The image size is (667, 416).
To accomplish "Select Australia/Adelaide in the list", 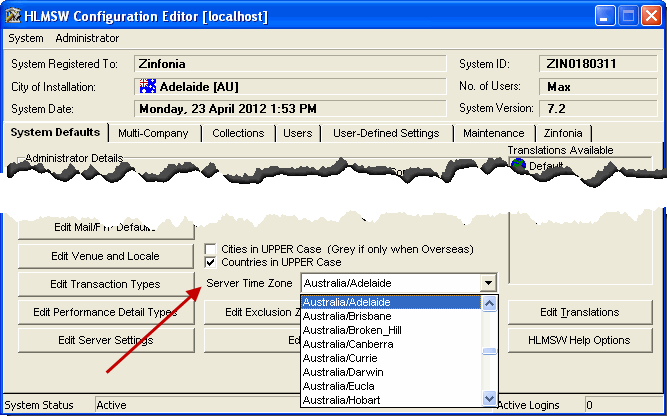I will click(391, 302).
